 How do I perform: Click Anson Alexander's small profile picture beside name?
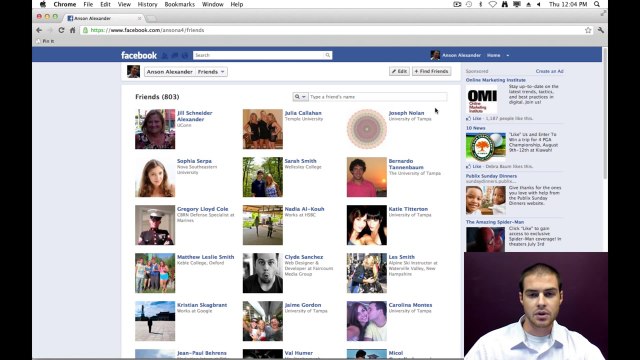pyautogui.click(x=133, y=71)
